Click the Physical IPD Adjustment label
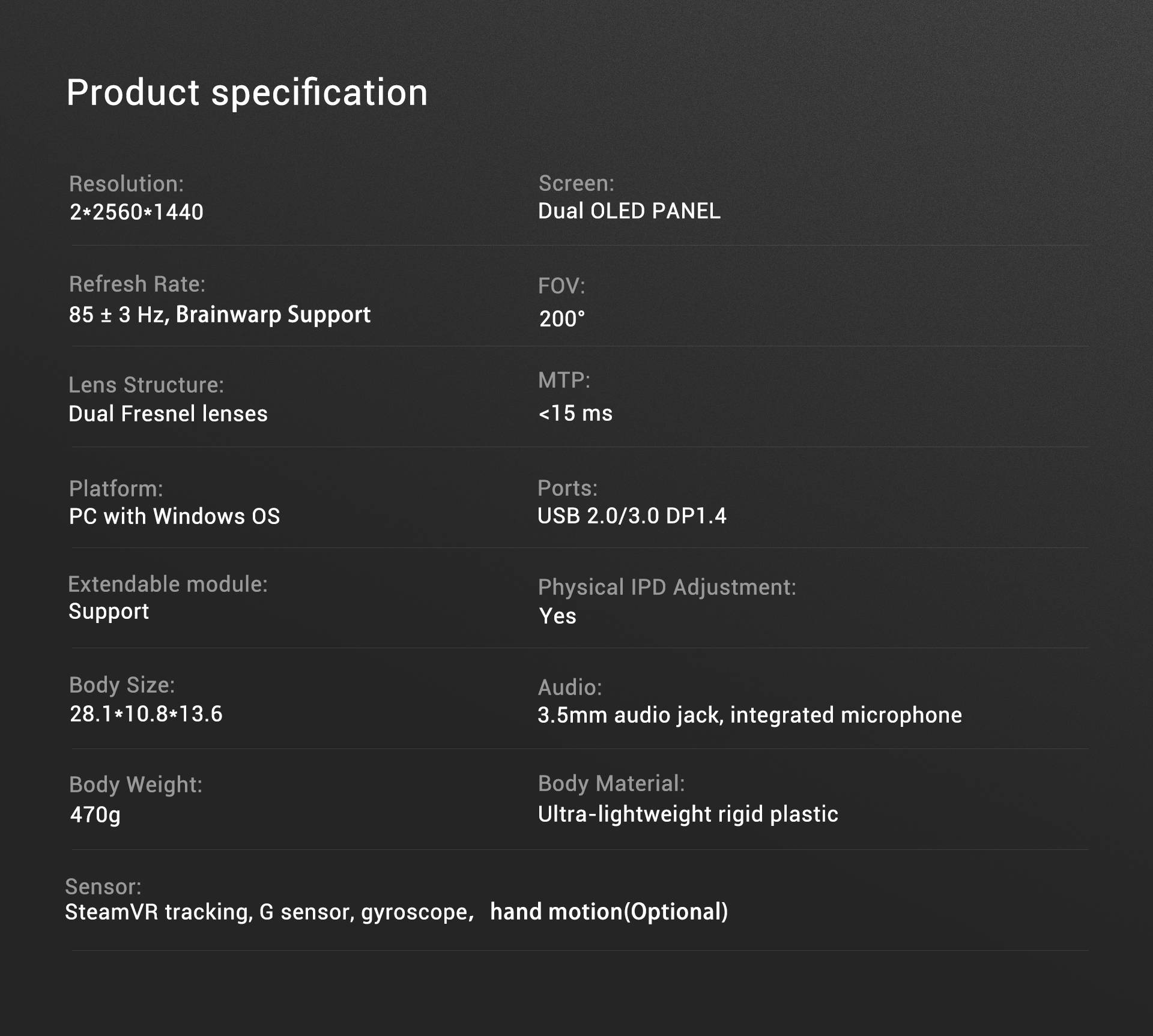Image resolution: width=1153 pixels, height=1036 pixels. click(x=667, y=588)
